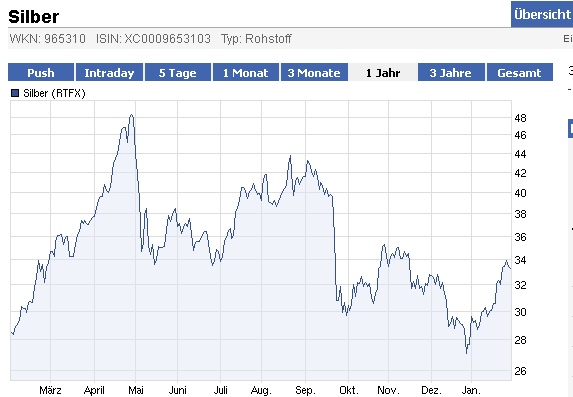Click the Typ: Rohstoff label
This screenshot has height=397, width=573.
tap(256, 39)
